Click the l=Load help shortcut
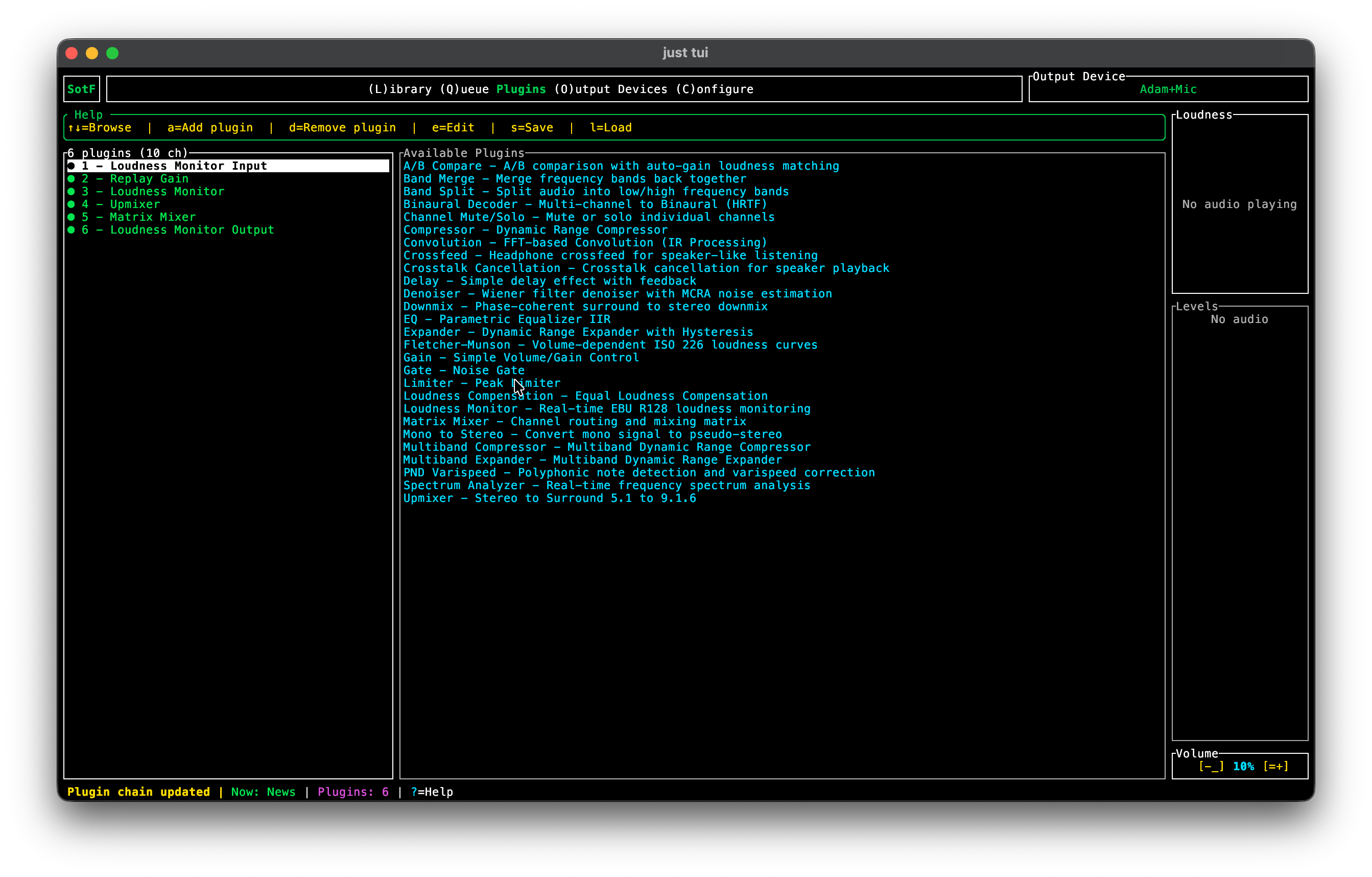 pyautogui.click(x=611, y=128)
